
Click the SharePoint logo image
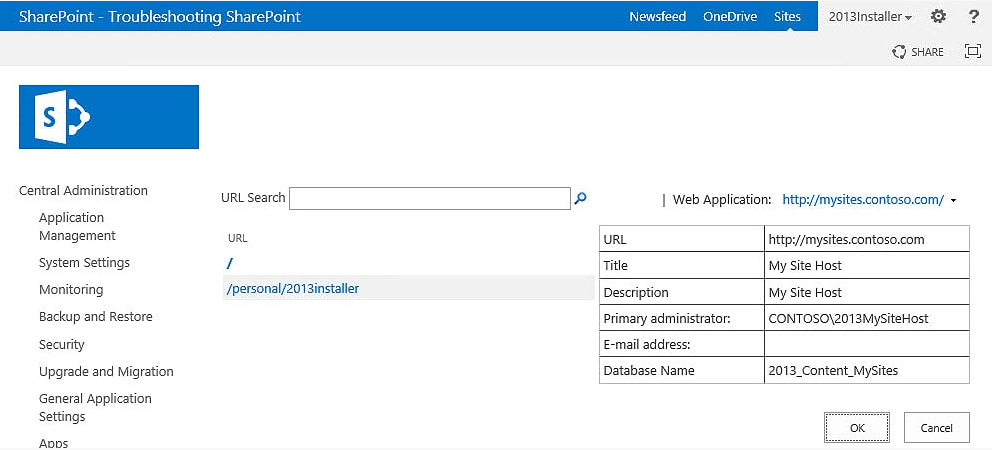109,117
